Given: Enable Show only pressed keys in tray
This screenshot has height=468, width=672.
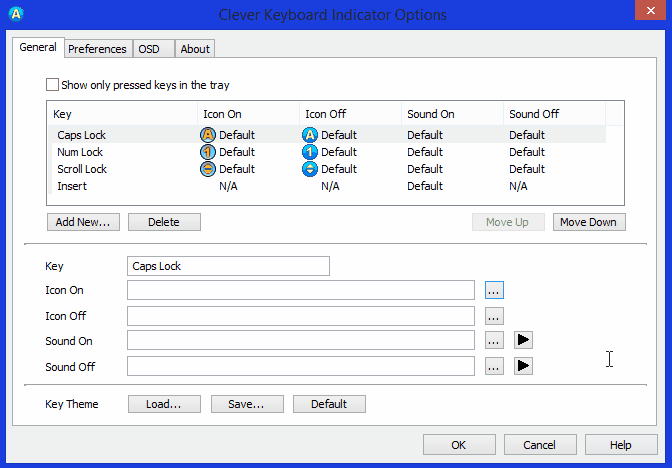Looking at the screenshot, I should coord(53,86).
